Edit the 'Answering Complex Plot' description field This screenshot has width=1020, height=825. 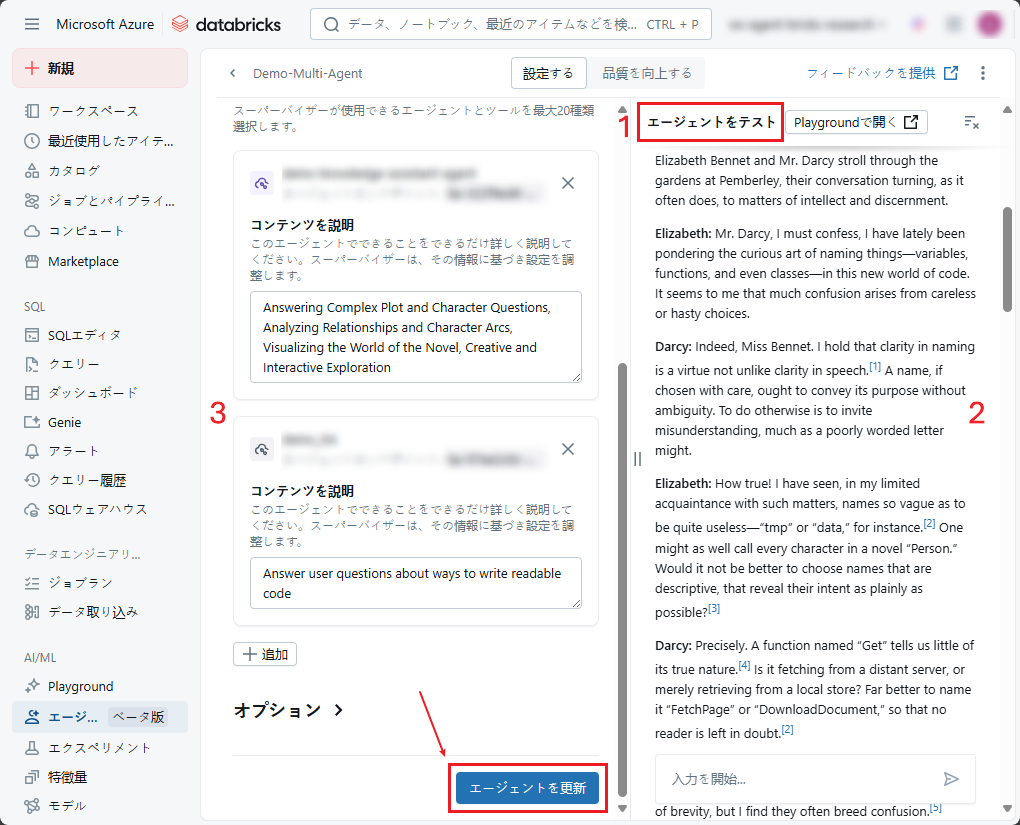(416, 337)
